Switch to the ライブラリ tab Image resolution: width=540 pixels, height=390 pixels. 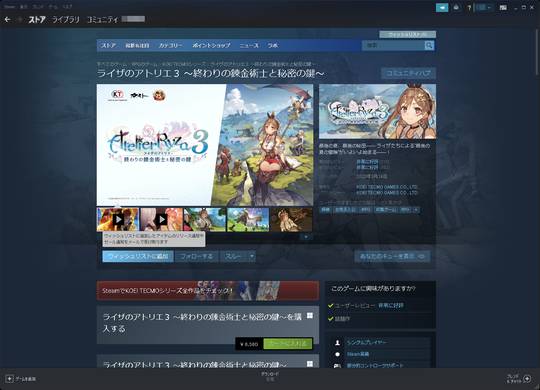tap(65, 20)
